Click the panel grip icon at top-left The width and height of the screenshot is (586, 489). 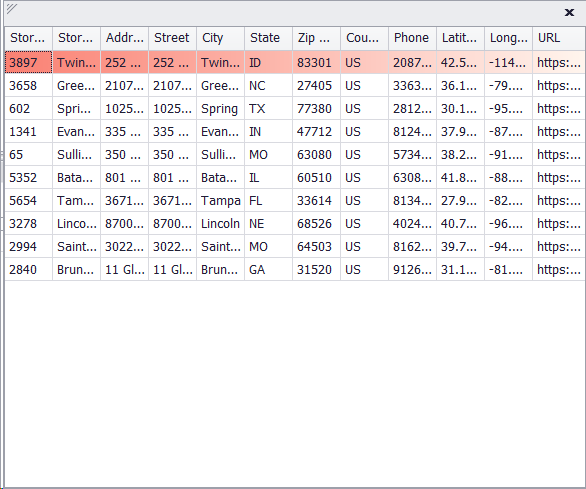[12, 9]
